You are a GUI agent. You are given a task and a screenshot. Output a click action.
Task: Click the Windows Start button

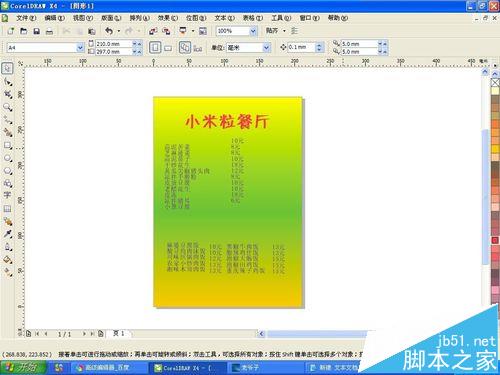[x=23, y=368]
